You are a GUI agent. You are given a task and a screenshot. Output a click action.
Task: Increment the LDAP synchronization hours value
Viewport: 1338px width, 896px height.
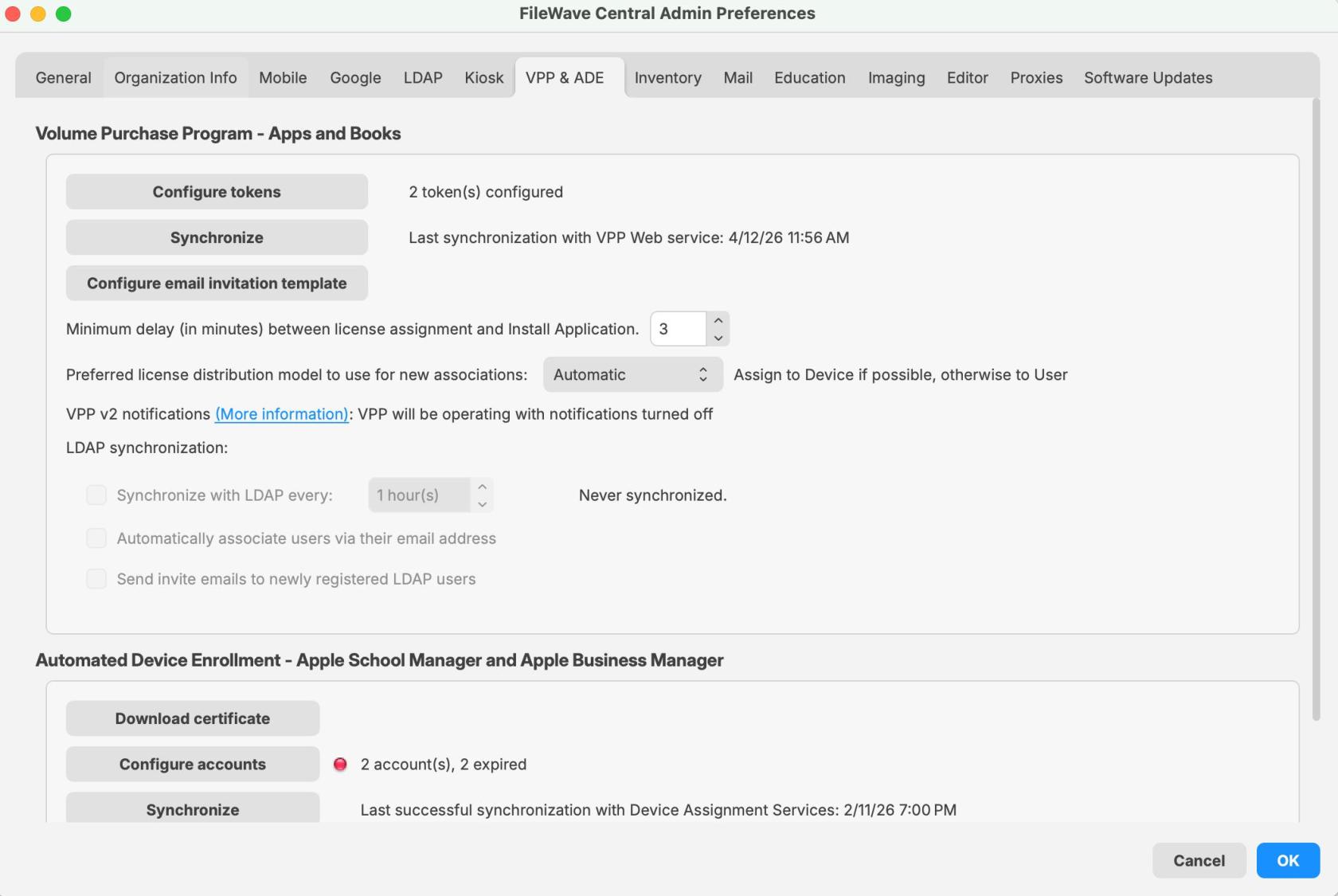[x=482, y=487]
